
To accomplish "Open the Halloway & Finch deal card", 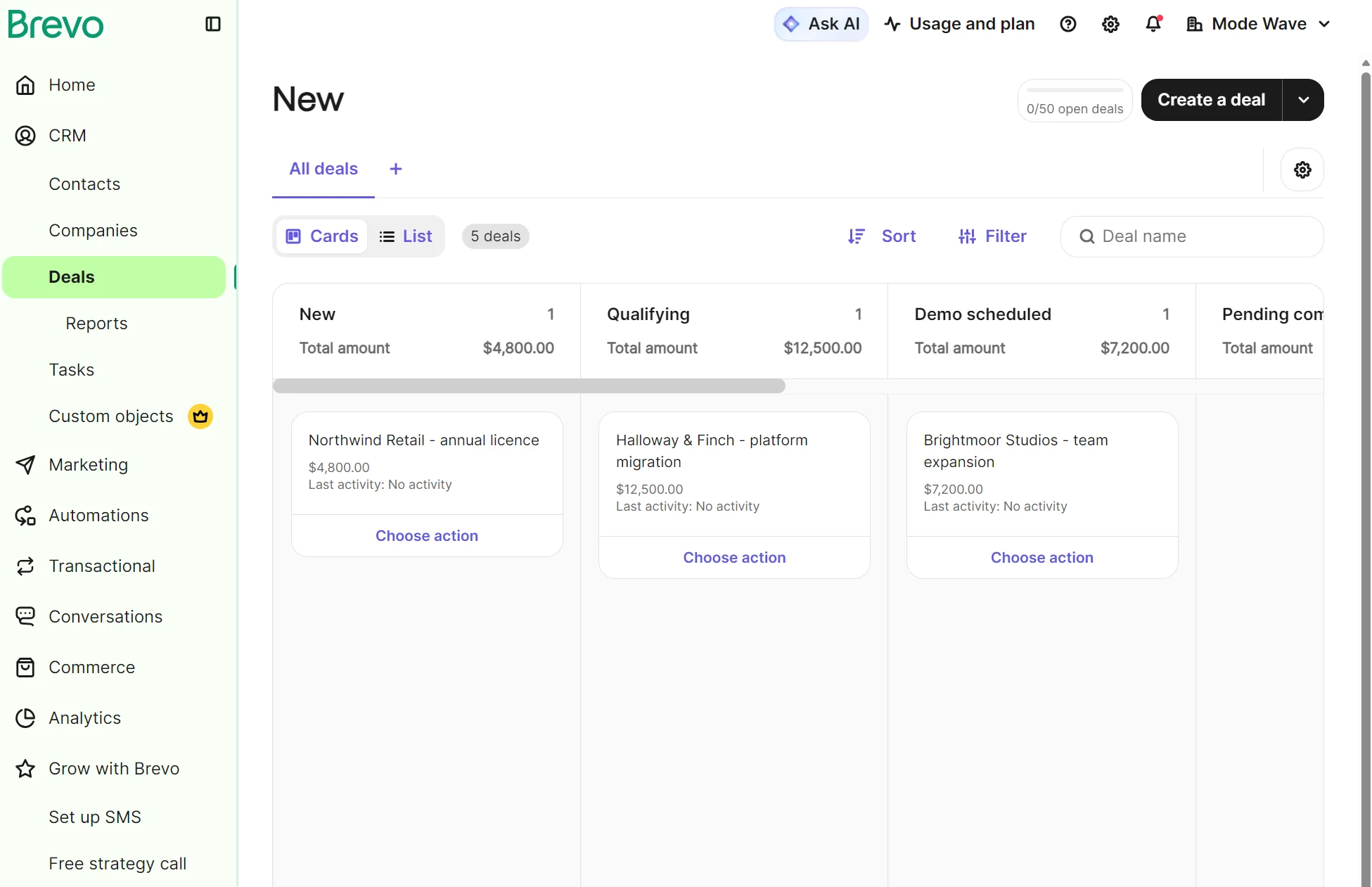I will click(734, 474).
